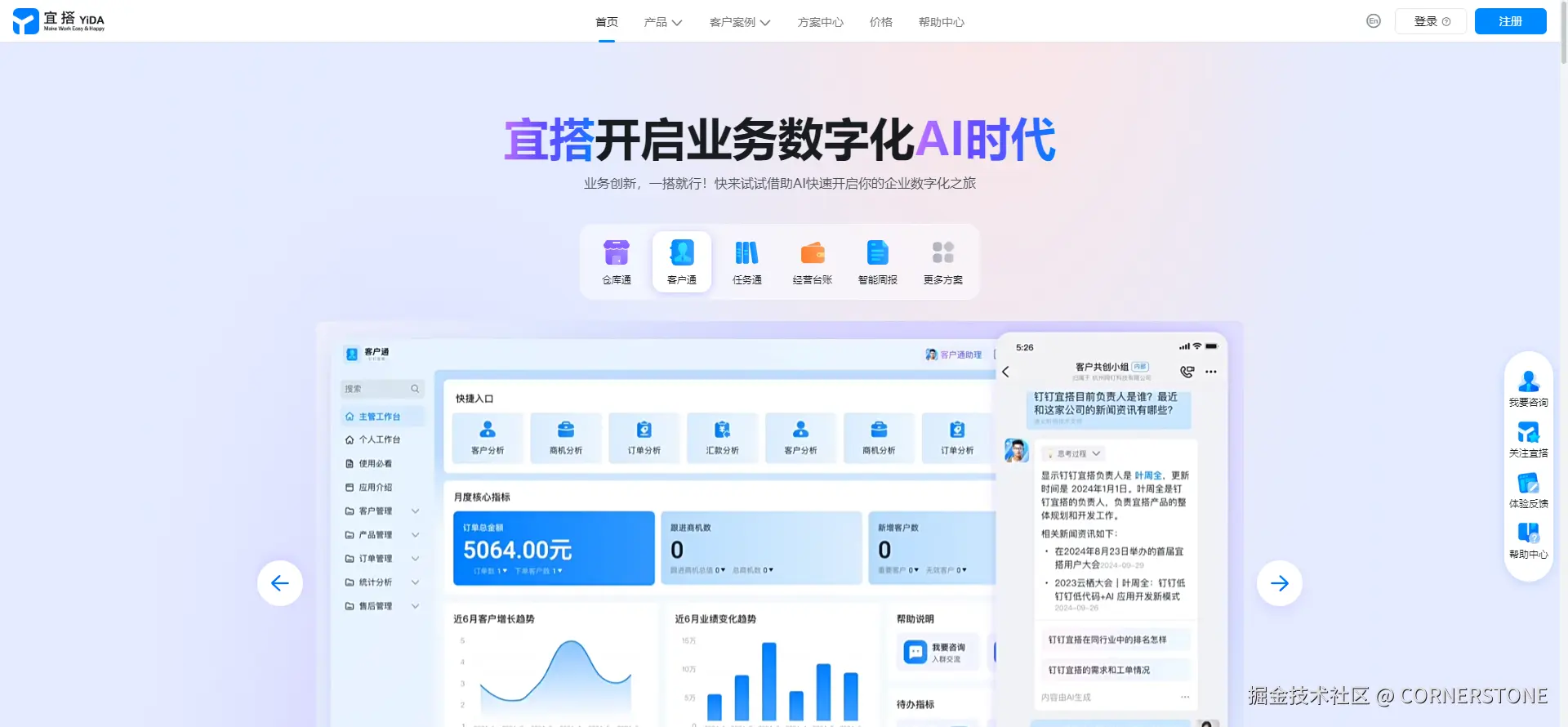Click the 月度核心指标 heading

(x=482, y=497)
